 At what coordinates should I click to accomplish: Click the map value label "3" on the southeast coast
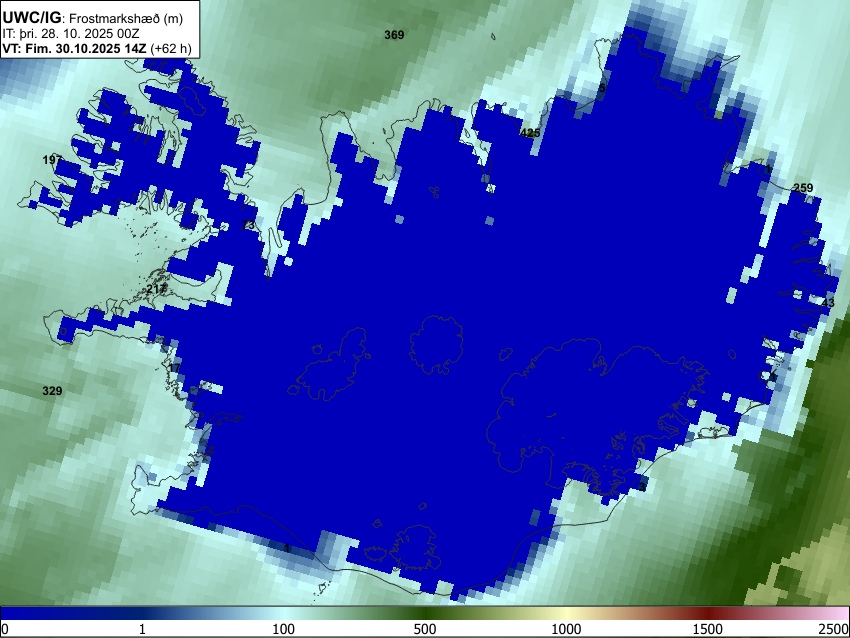click(x=642, y=487)
